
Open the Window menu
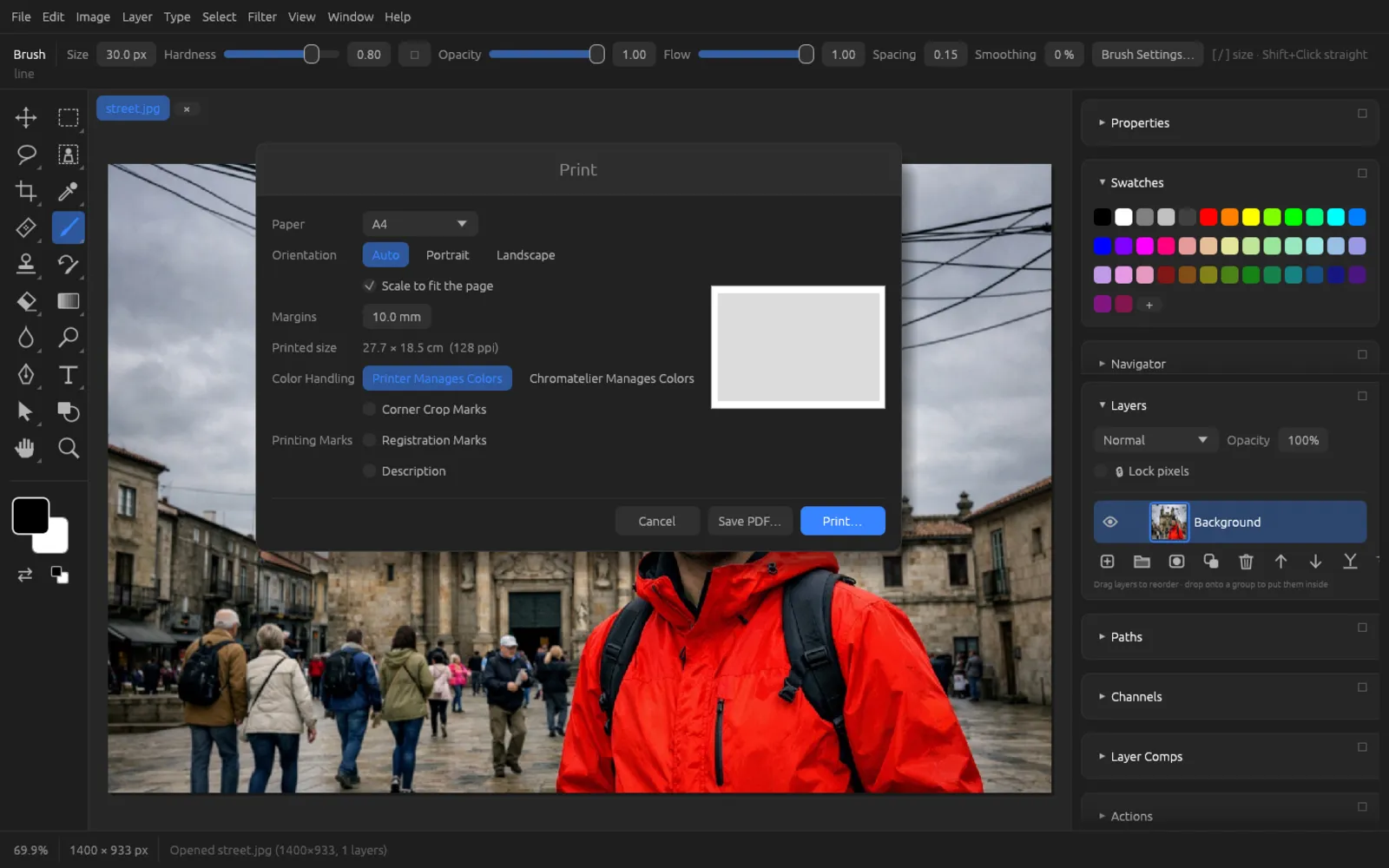click(x=350, y=16)
